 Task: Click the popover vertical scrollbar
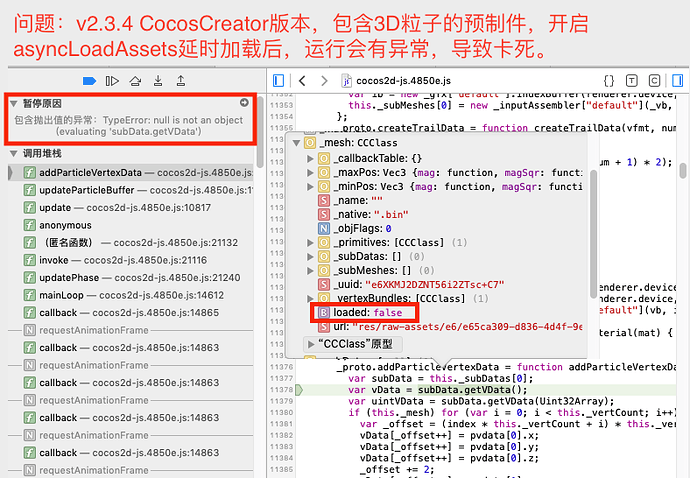(x=593, y=234)
